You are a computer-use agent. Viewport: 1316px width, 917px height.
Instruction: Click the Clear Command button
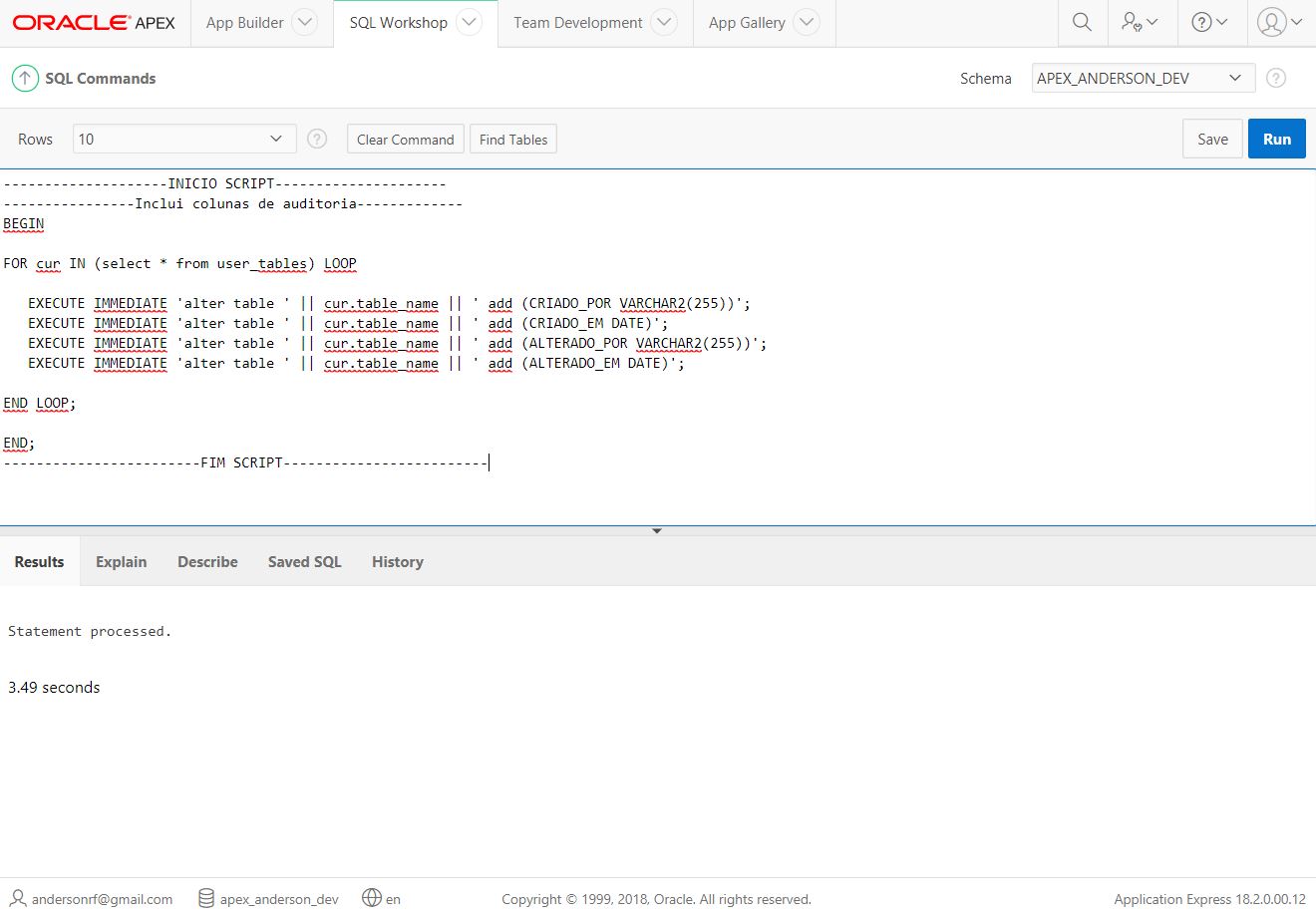pos(405,139)
